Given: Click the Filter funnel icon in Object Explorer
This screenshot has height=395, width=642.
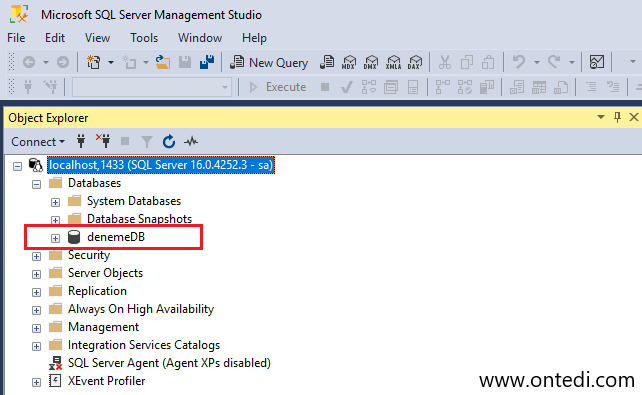Looking at the screenshot, I should pyautogui.click(x=147, y=142).
